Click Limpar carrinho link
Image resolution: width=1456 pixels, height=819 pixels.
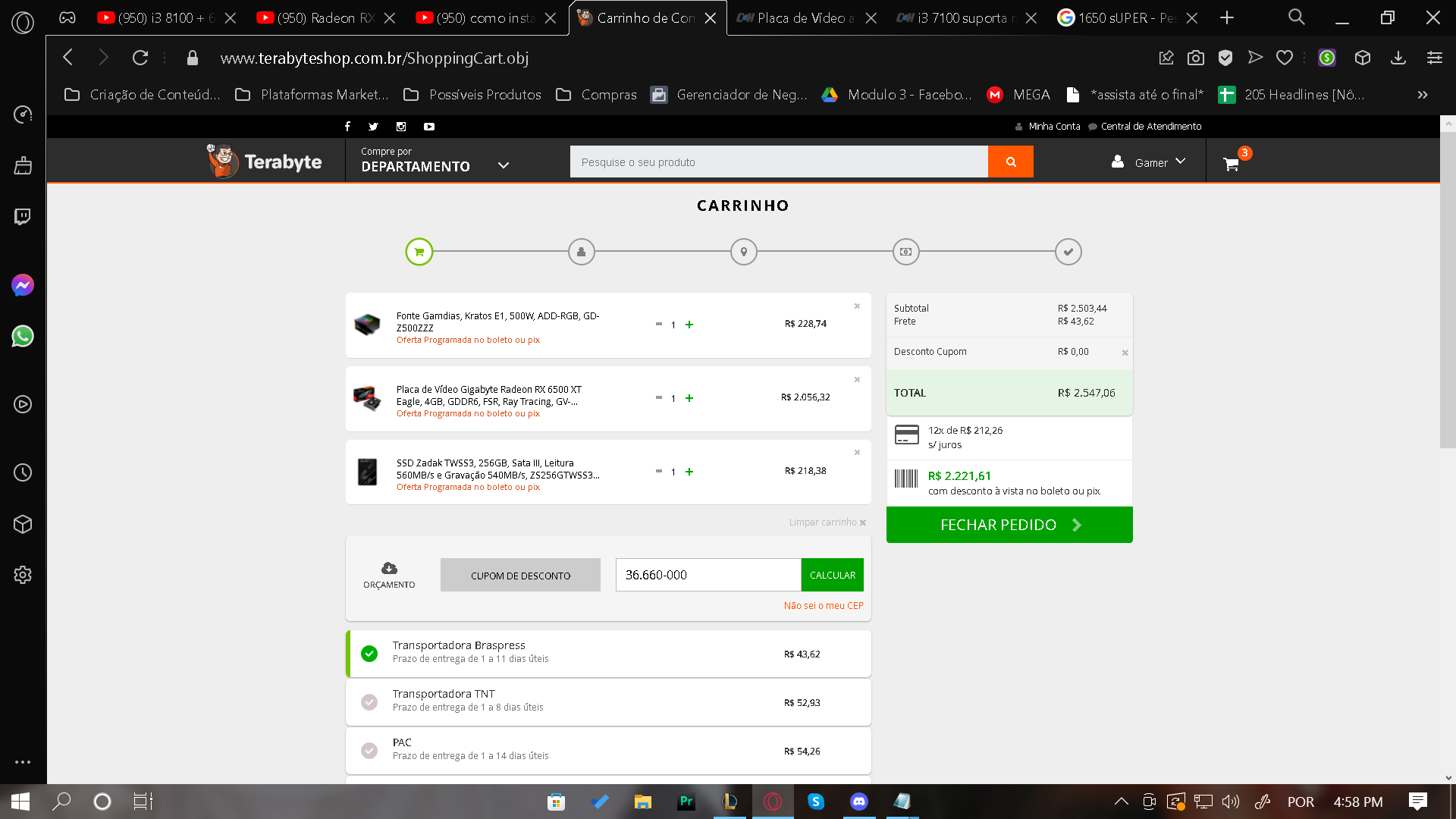[x=827, y=522]
